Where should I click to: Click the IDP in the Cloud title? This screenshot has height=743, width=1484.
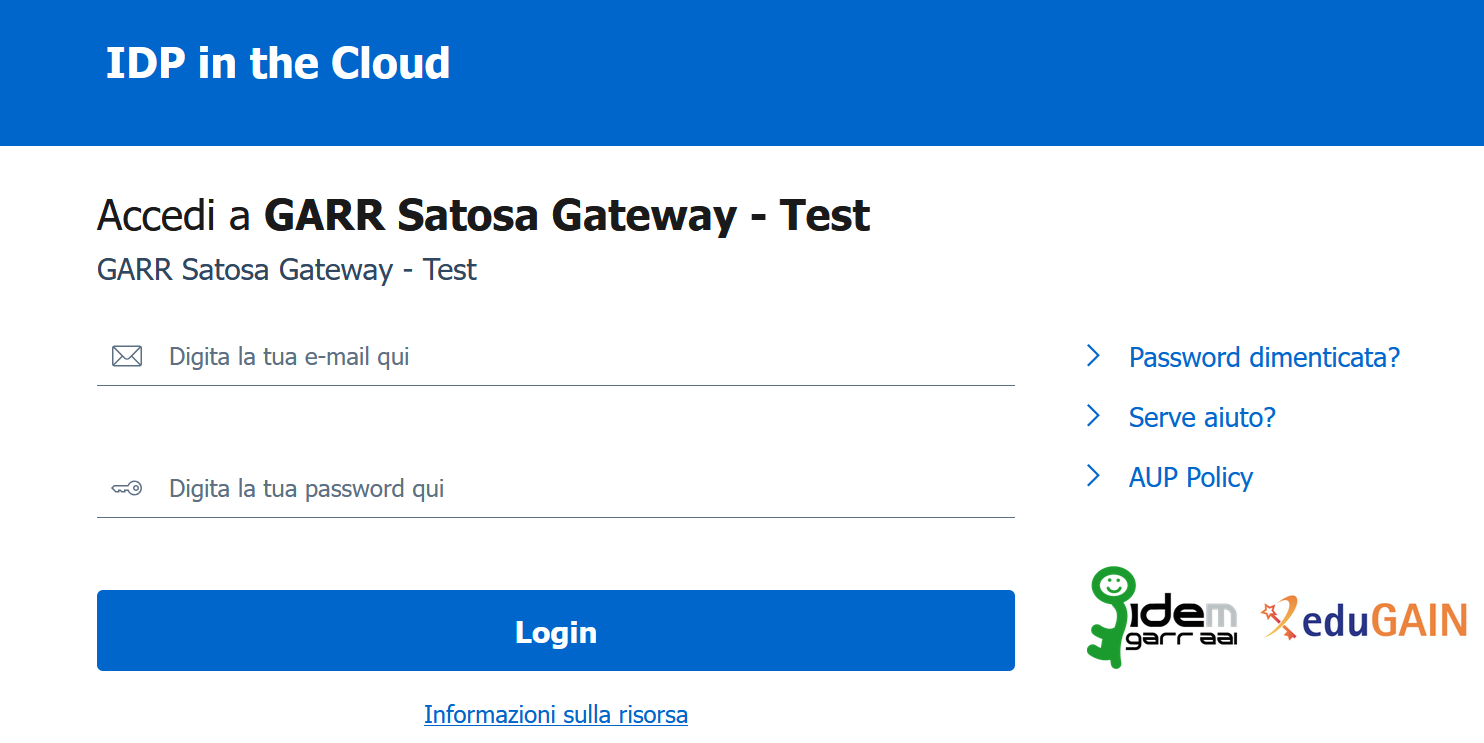coord(276,62)
